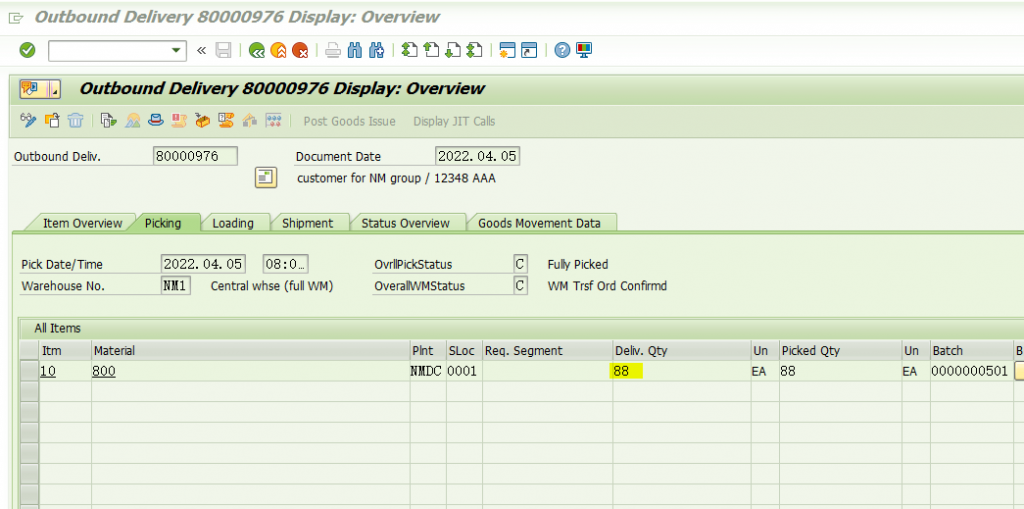This screenshot has height=509, width=1024.
Task: Click the Pack box icon
Action: pyautogui.click(x=202, y=121)
